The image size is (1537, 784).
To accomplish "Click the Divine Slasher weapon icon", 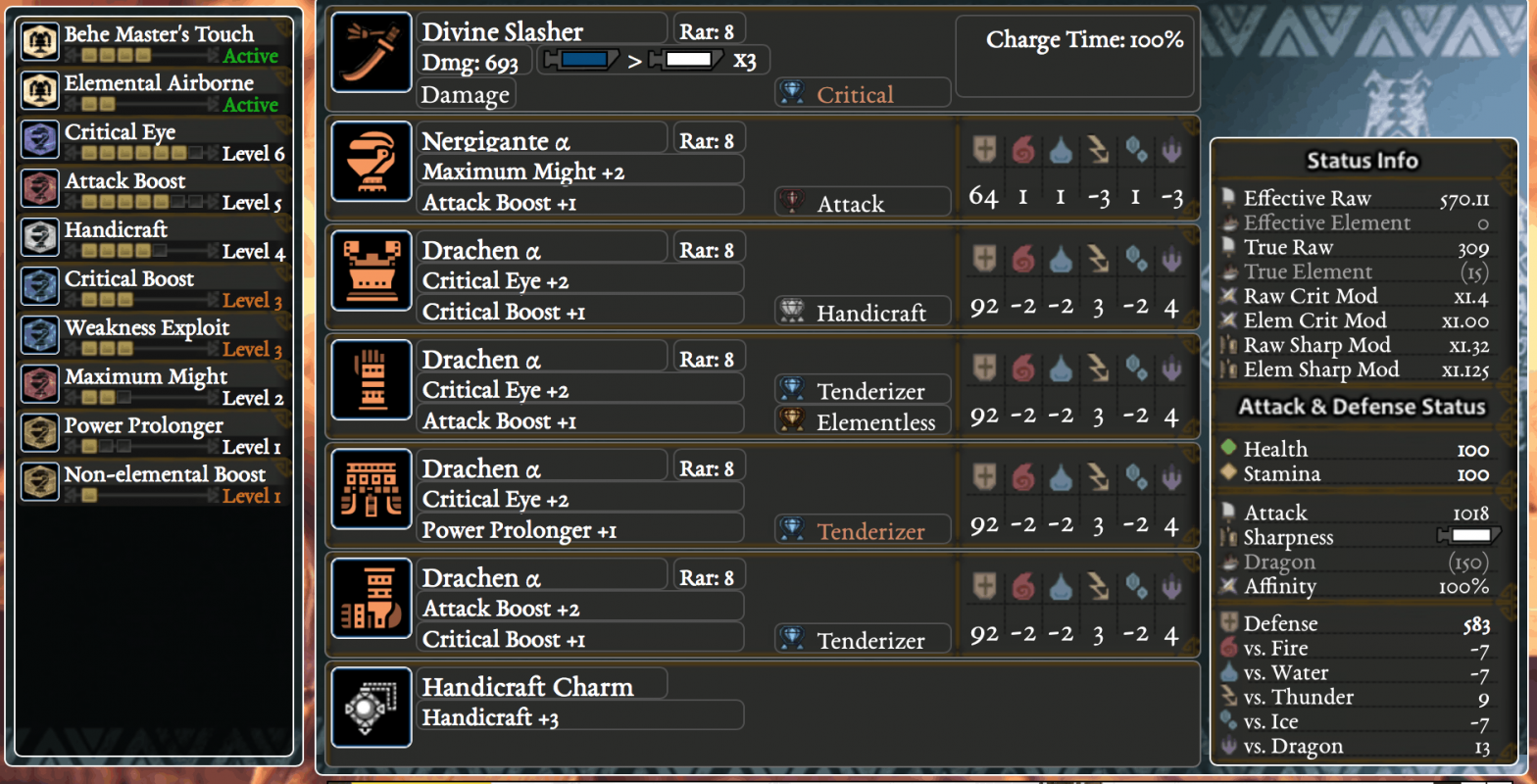I will tap(372, 52).
